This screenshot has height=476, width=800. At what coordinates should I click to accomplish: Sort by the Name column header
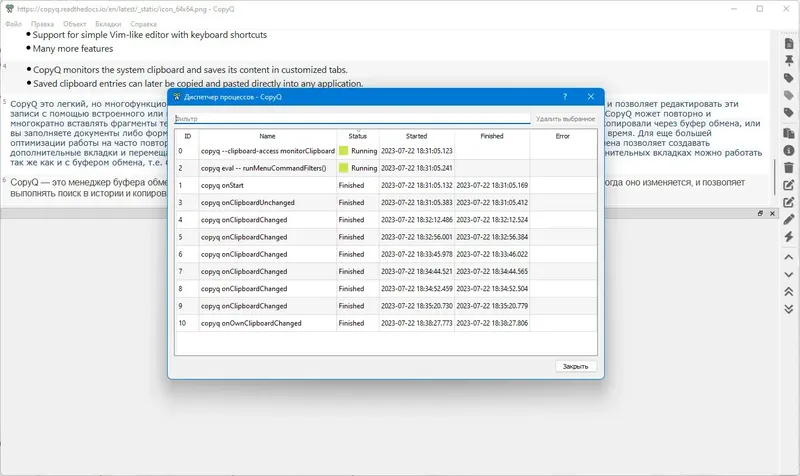[267, 136]
